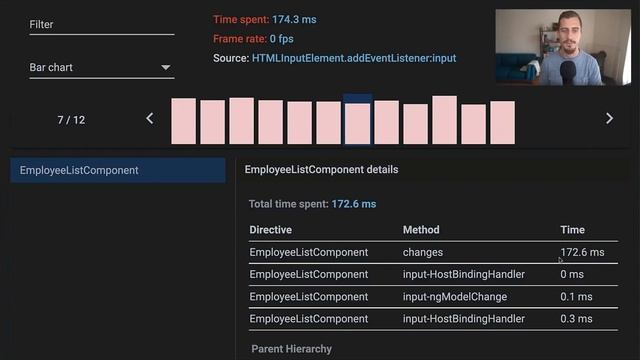Go to previous frame with left chevron
Viewport: 640px width, 360px height.
pos(150,119)
